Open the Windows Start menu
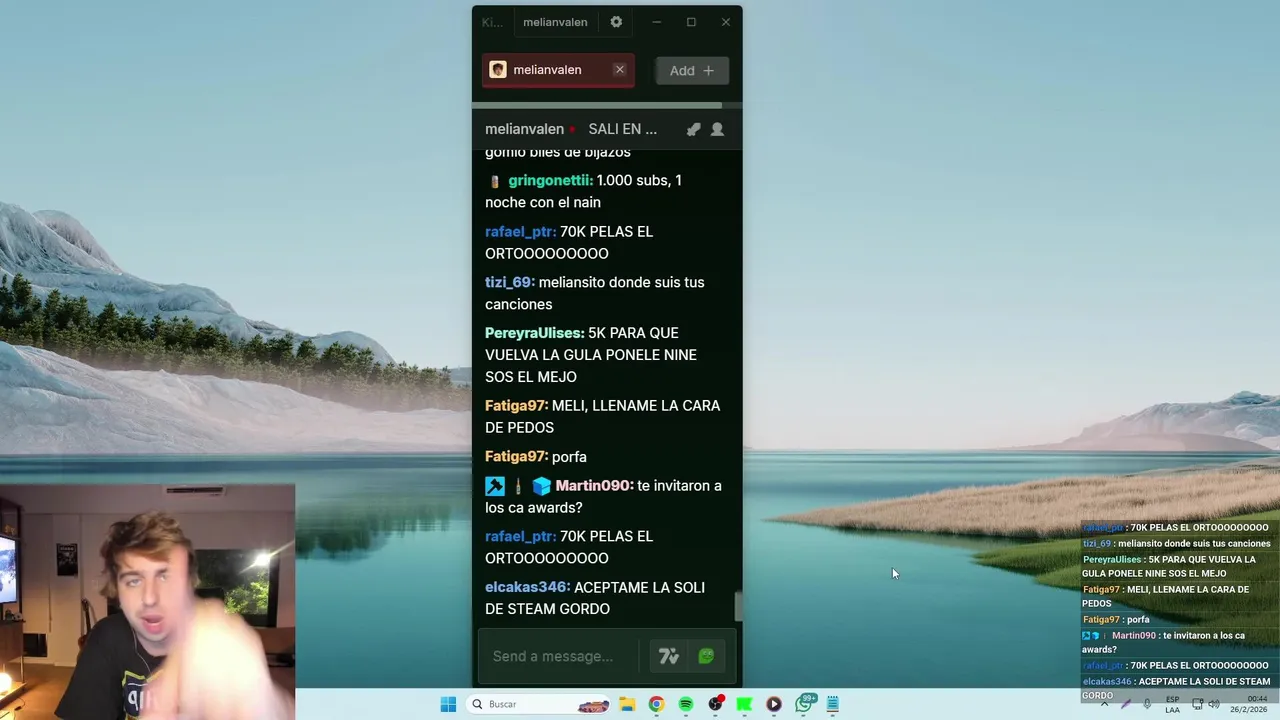The height and width of the screenshot is (720, 1280). pyautogui.click(x=448, y=704)
